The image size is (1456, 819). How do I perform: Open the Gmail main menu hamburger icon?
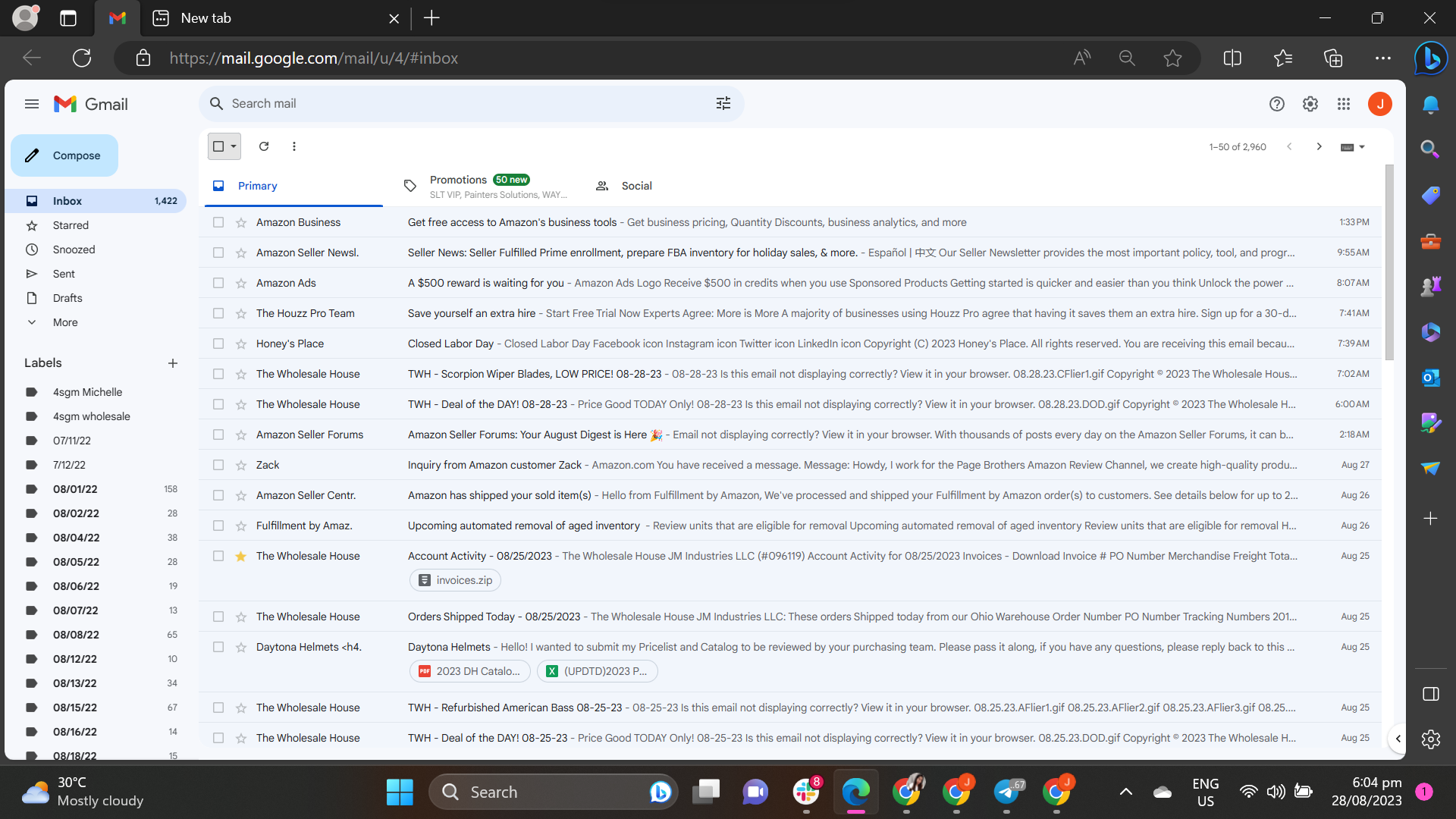(x=32, y=104)
